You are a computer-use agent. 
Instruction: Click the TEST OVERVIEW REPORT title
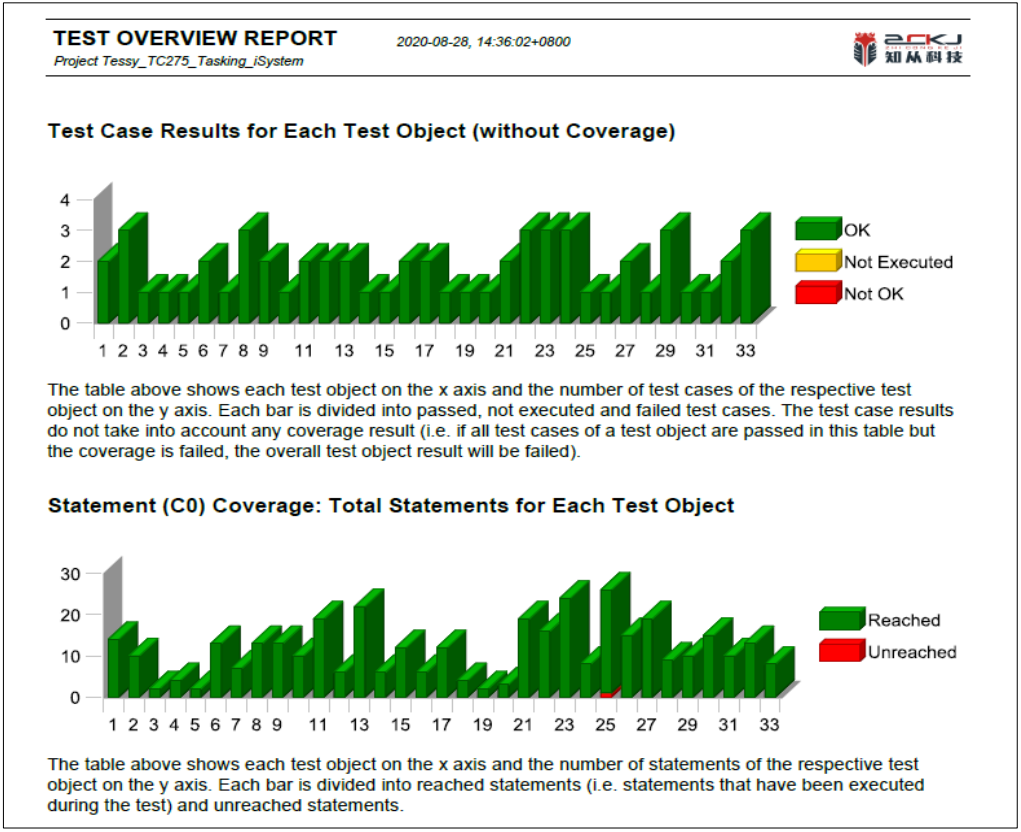(195, 39)
